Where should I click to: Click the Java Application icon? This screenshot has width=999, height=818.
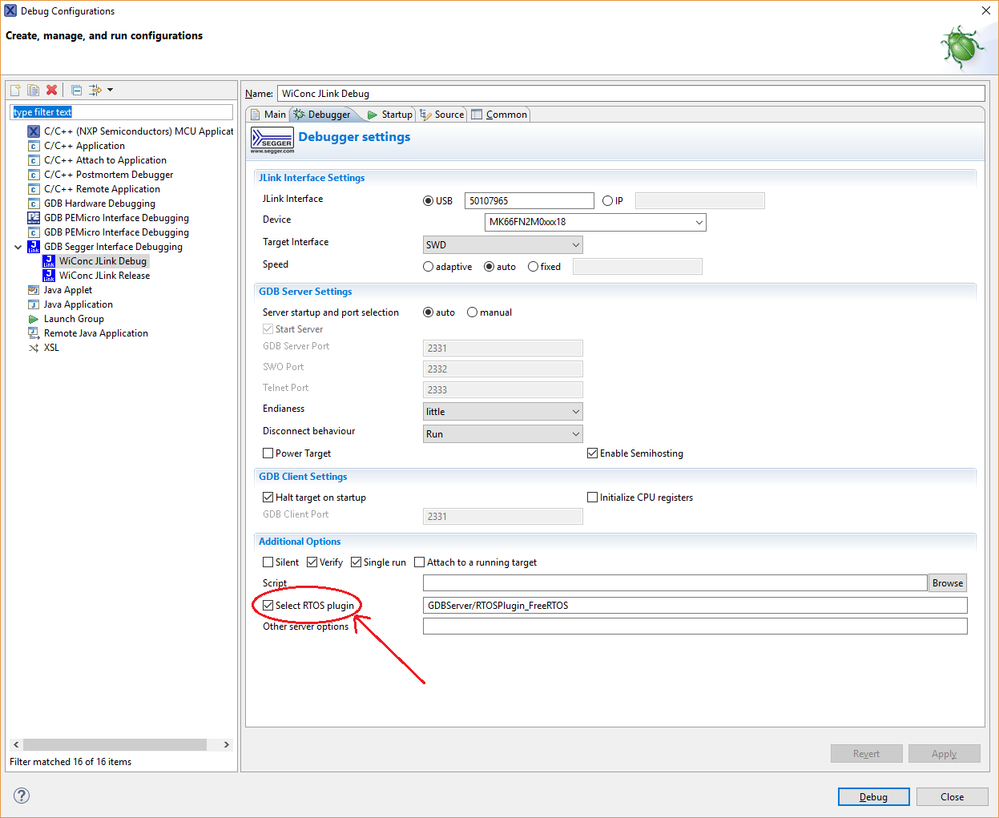tap(34, 305)
